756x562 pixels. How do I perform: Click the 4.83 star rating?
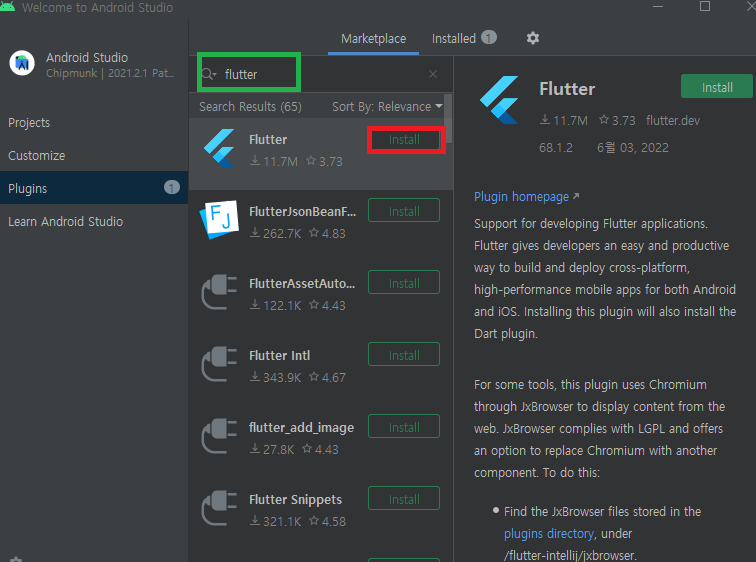pyautogui.click(x=327, y=234)
